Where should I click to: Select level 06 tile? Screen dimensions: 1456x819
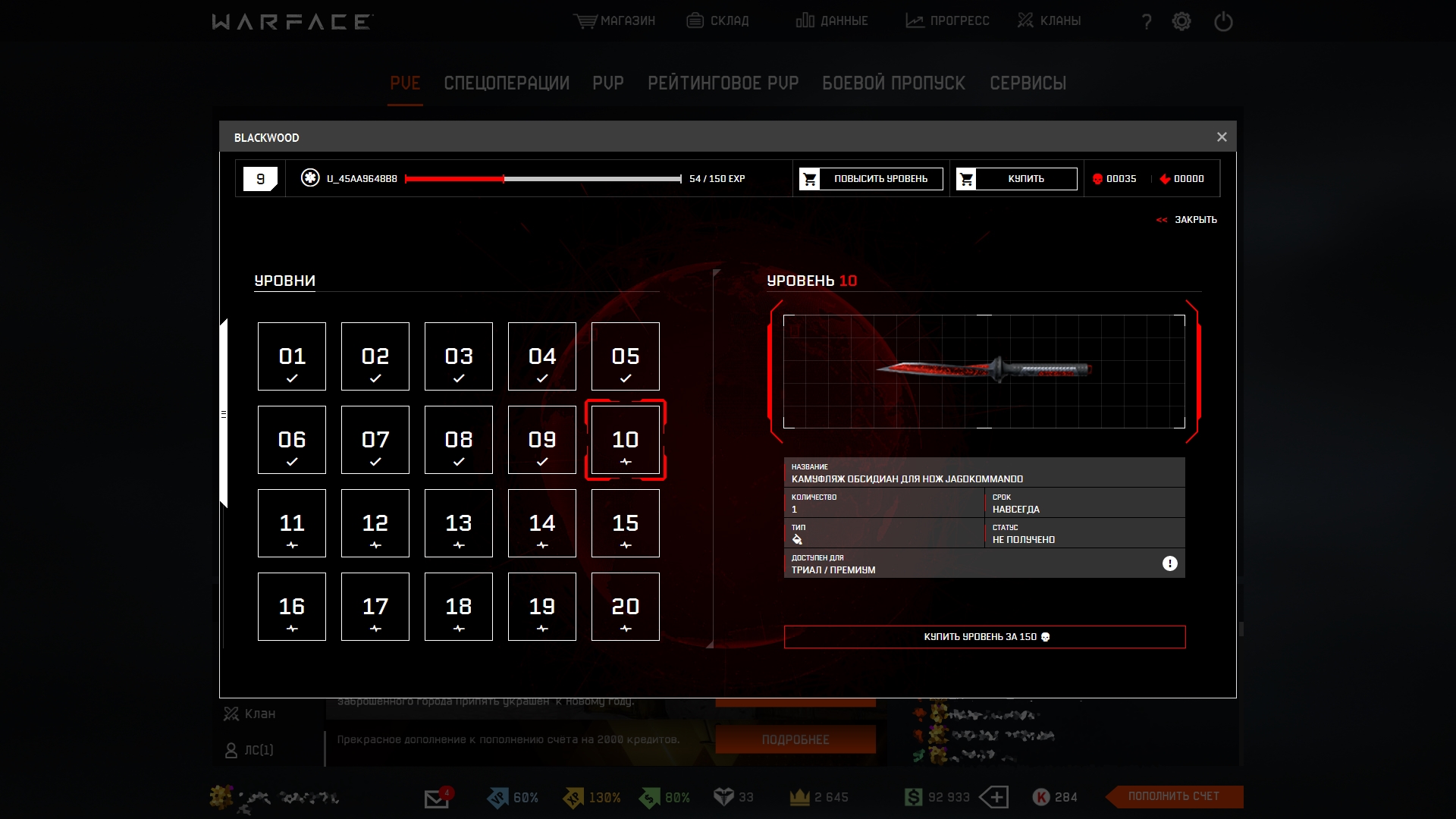(x=292, y=440)
